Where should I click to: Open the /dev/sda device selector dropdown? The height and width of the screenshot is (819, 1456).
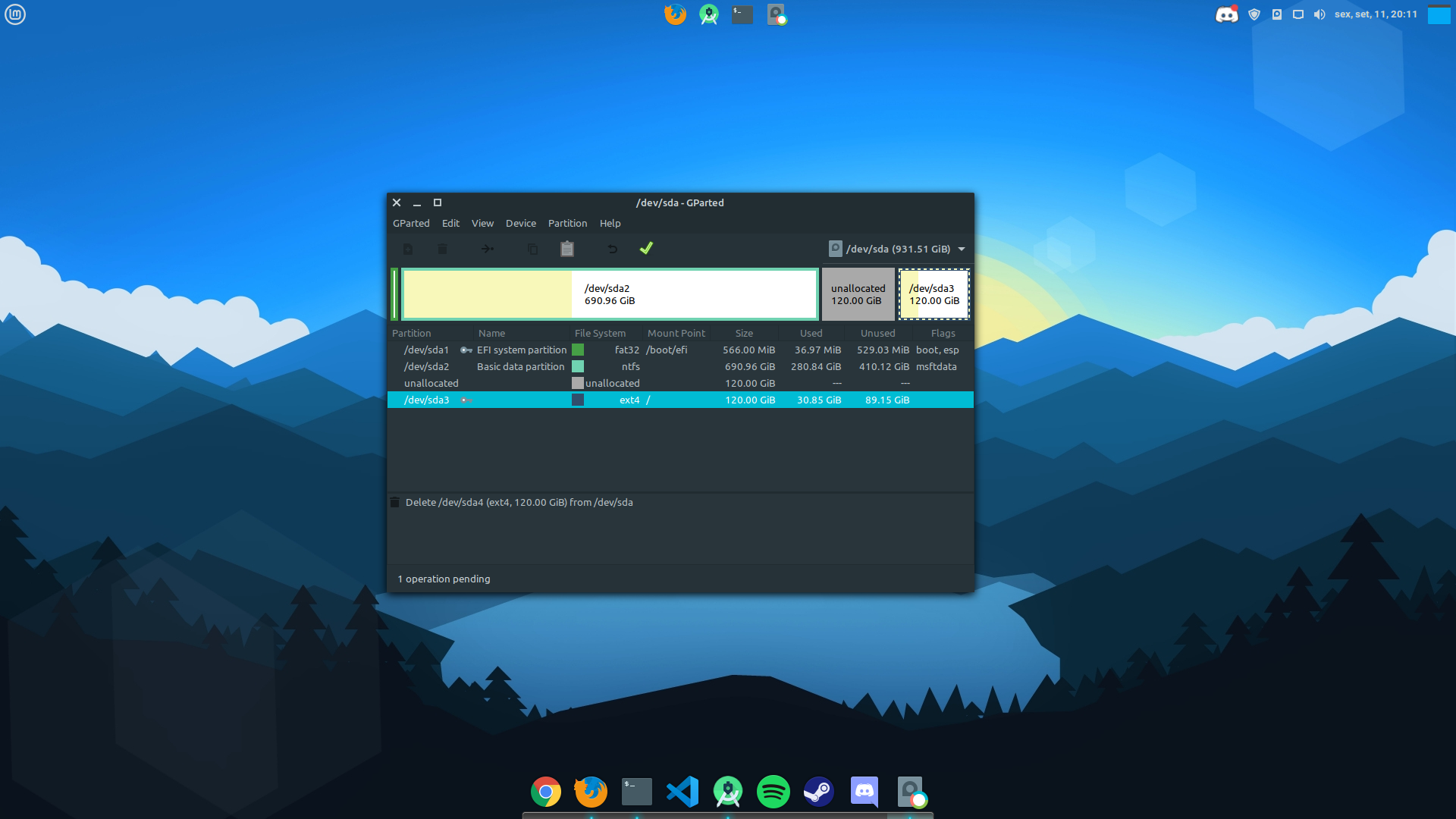[897, 249]
